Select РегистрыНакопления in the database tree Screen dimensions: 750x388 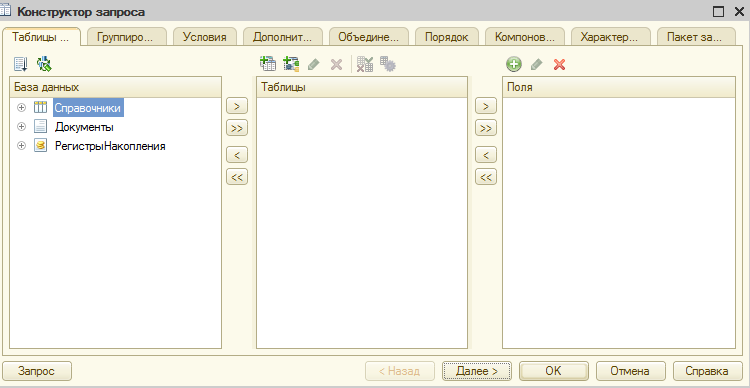110,146
